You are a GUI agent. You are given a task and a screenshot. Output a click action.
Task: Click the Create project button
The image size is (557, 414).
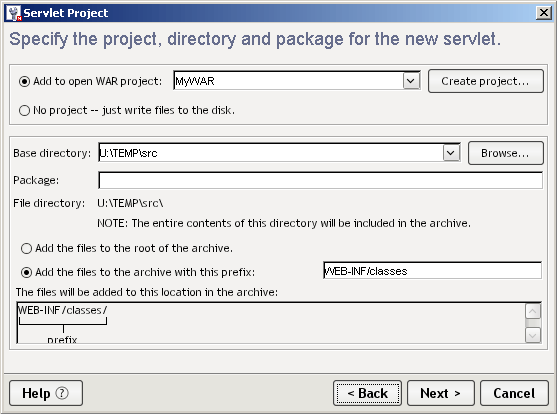(x=486, y=81)
